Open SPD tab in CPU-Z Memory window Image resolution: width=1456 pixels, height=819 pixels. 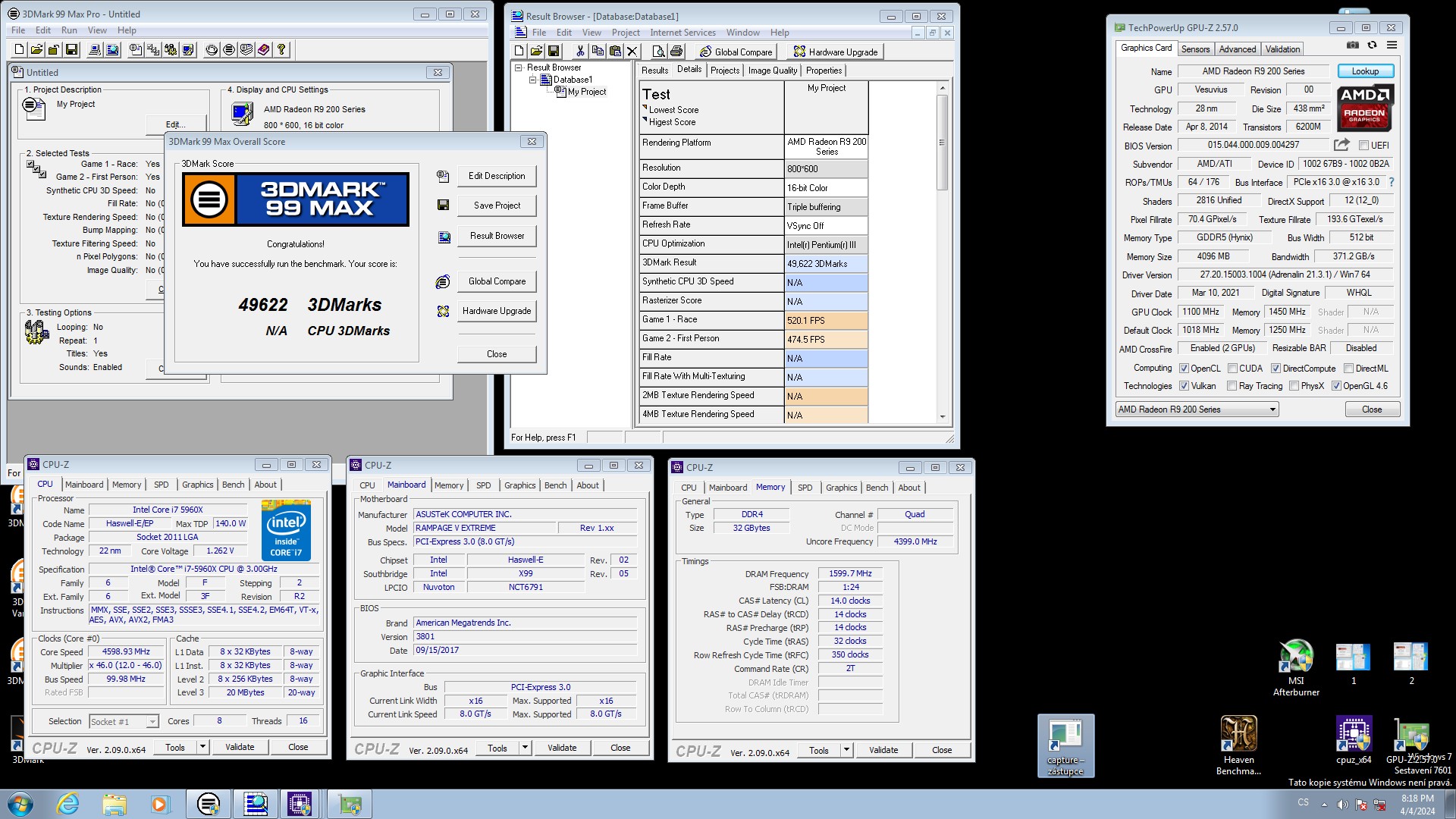[x=805, y=488]
